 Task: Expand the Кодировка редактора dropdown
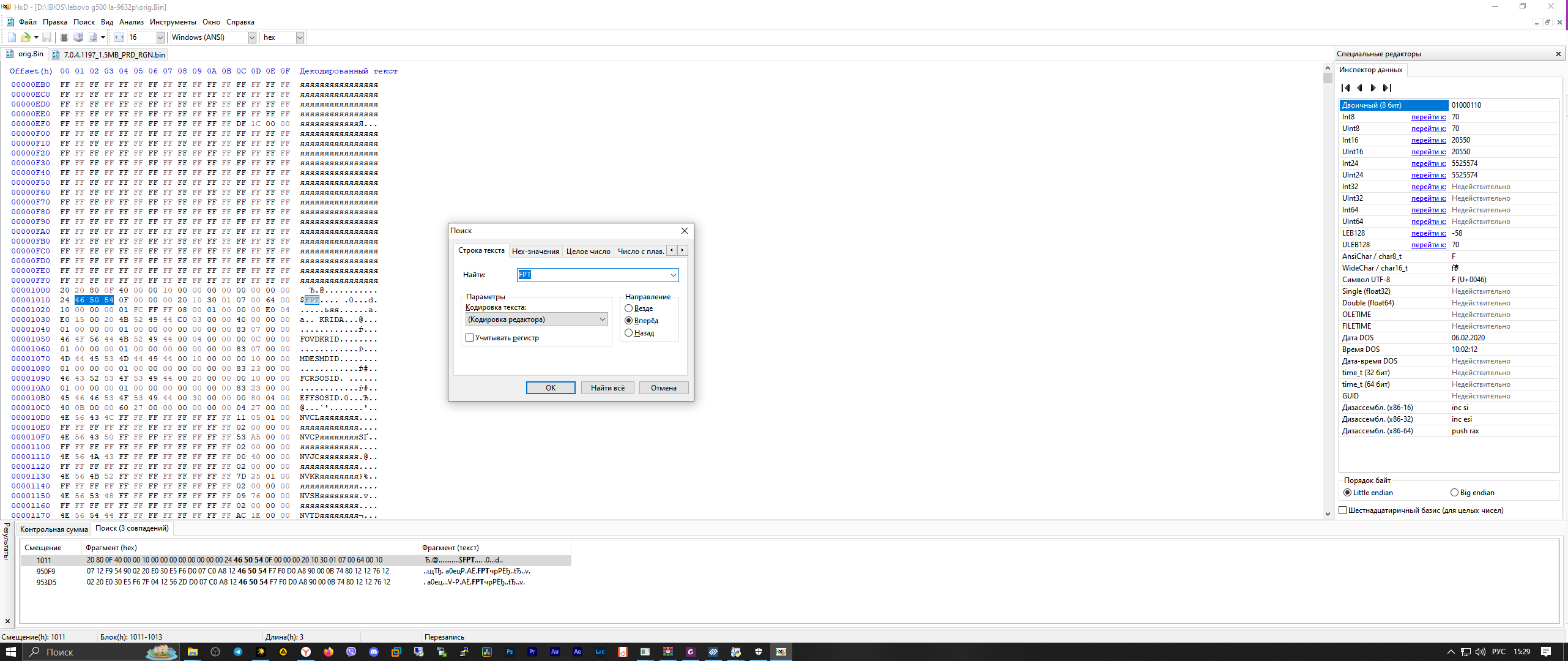pyautogui.click(x=602, y=319)
